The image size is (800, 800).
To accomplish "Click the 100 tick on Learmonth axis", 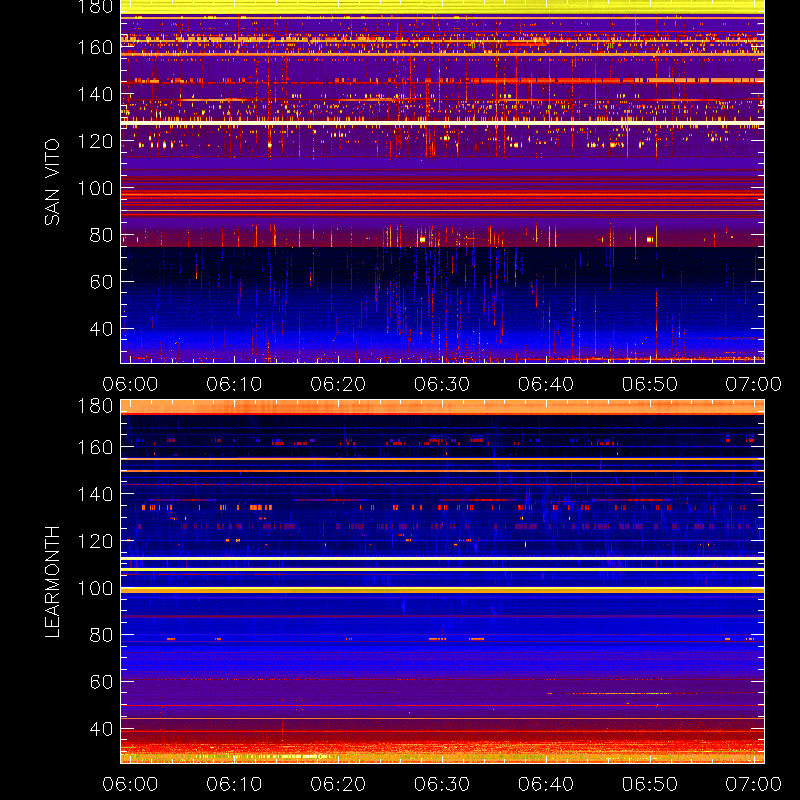I will (95, 588).
